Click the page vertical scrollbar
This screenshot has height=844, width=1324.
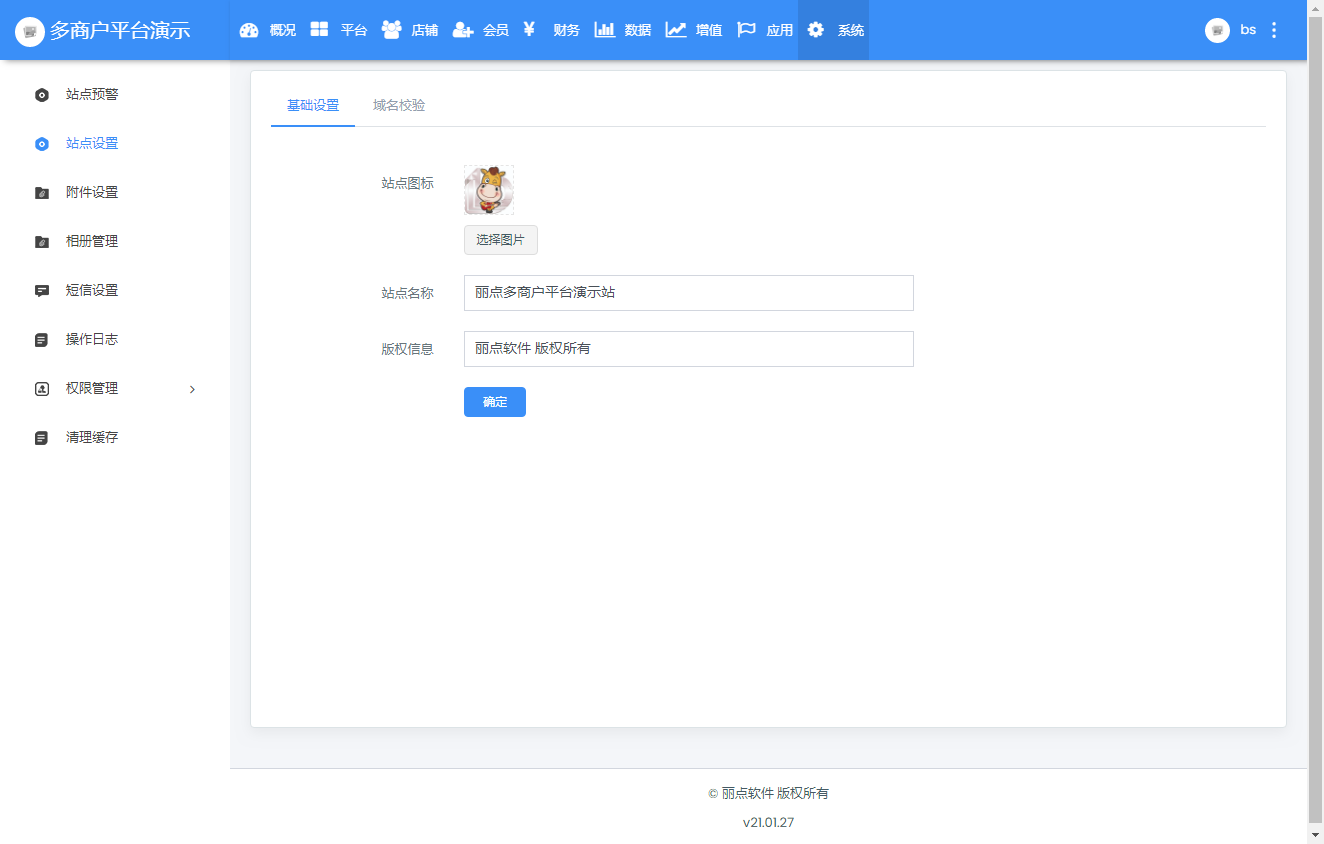pos(1315,418)
